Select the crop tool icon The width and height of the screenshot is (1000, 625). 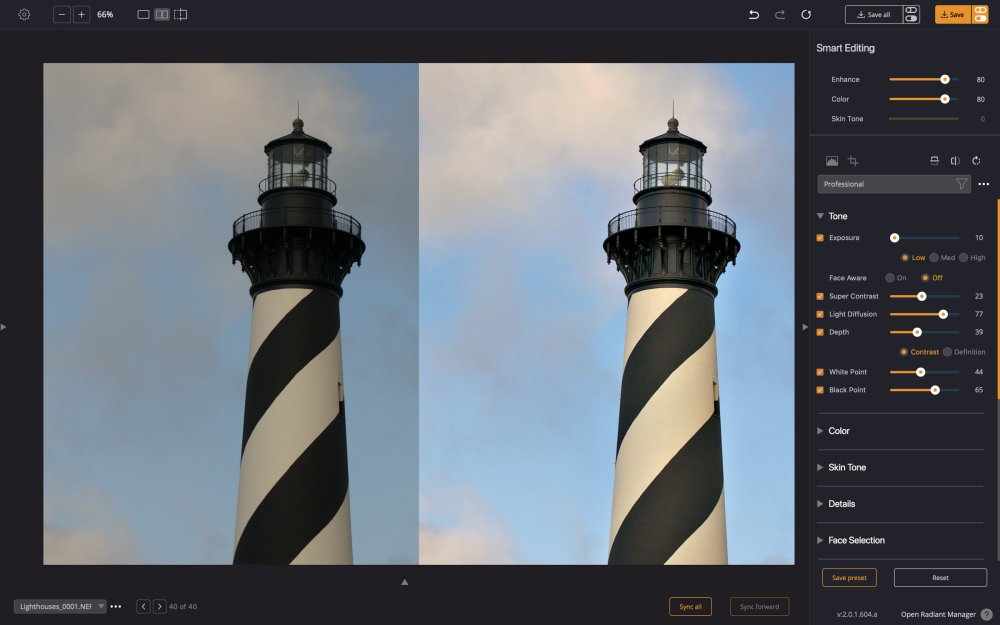click(x=853, y=161)
